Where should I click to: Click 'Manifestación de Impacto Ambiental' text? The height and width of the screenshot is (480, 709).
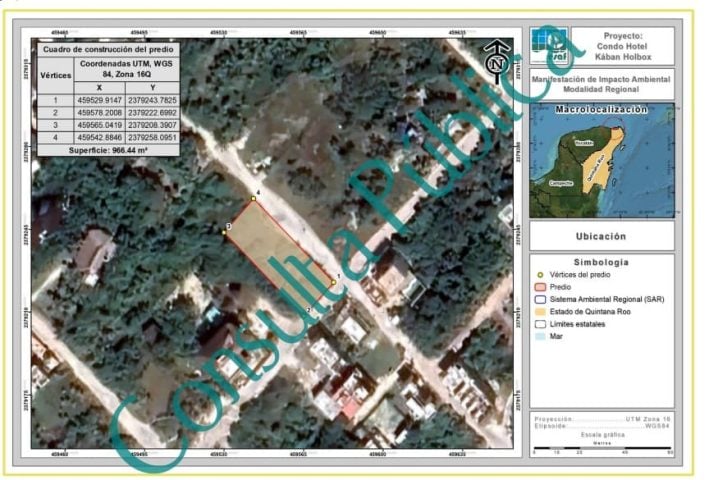pyautogui.click(x=601, y=79)
